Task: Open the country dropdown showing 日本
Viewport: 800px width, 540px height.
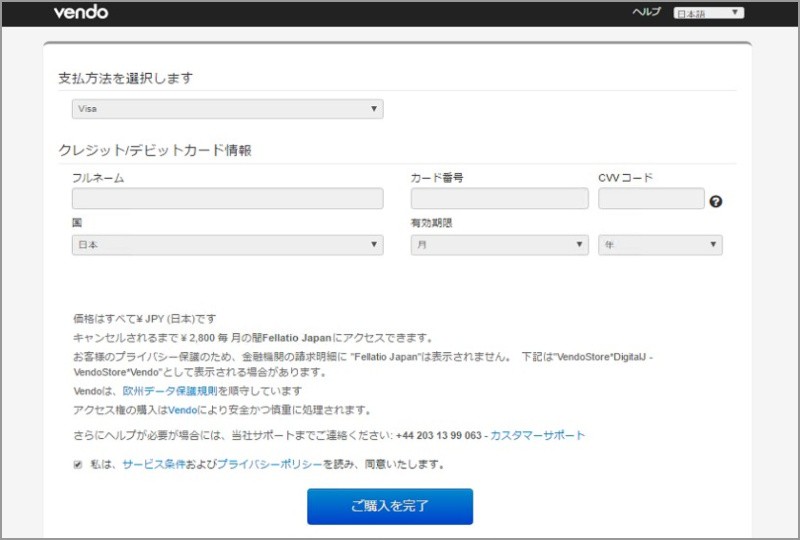Action: coord(227,245)
